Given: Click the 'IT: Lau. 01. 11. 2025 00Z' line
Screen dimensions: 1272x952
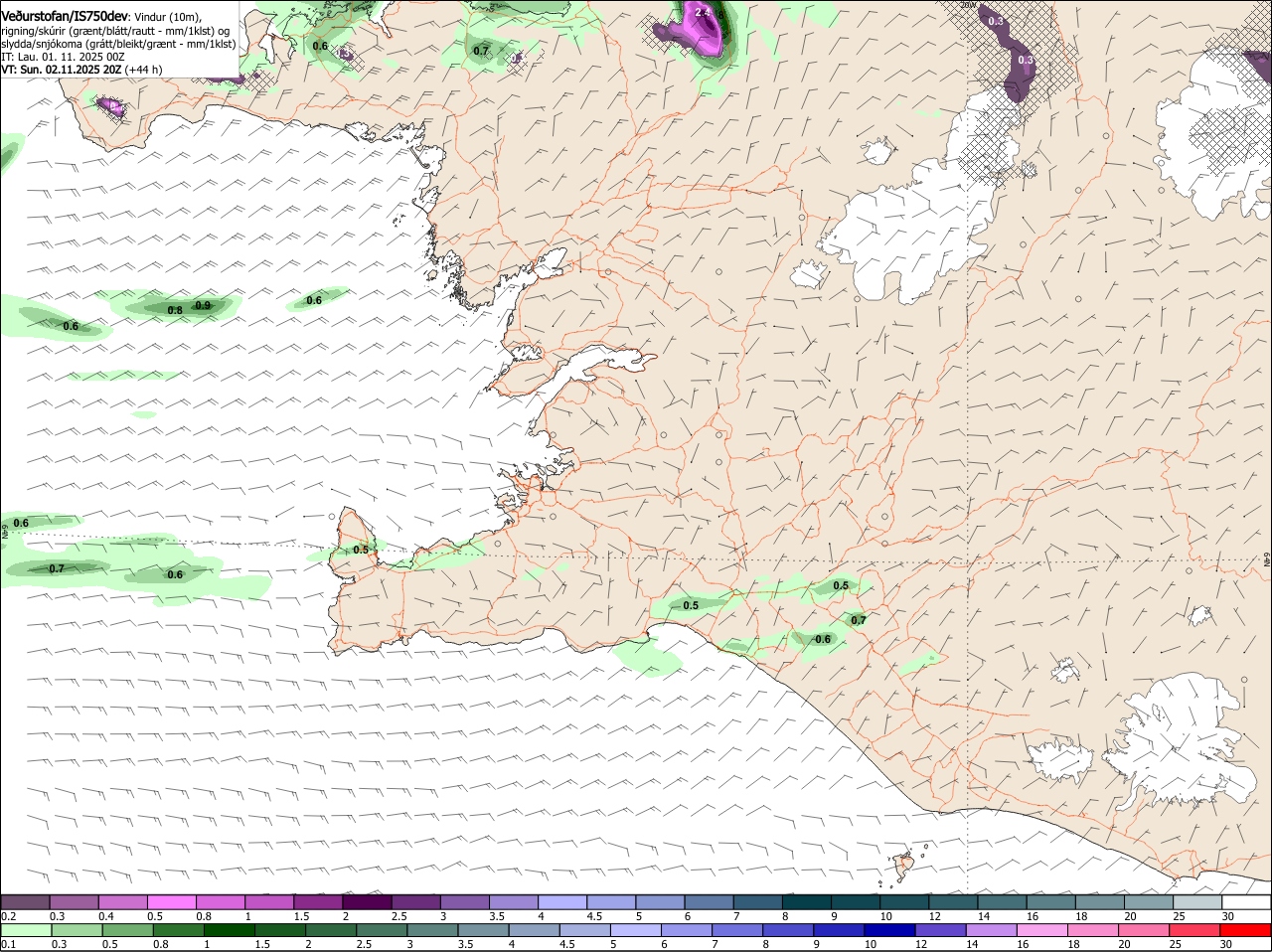Looking at the screenshot, I should (x=62, y=57).
